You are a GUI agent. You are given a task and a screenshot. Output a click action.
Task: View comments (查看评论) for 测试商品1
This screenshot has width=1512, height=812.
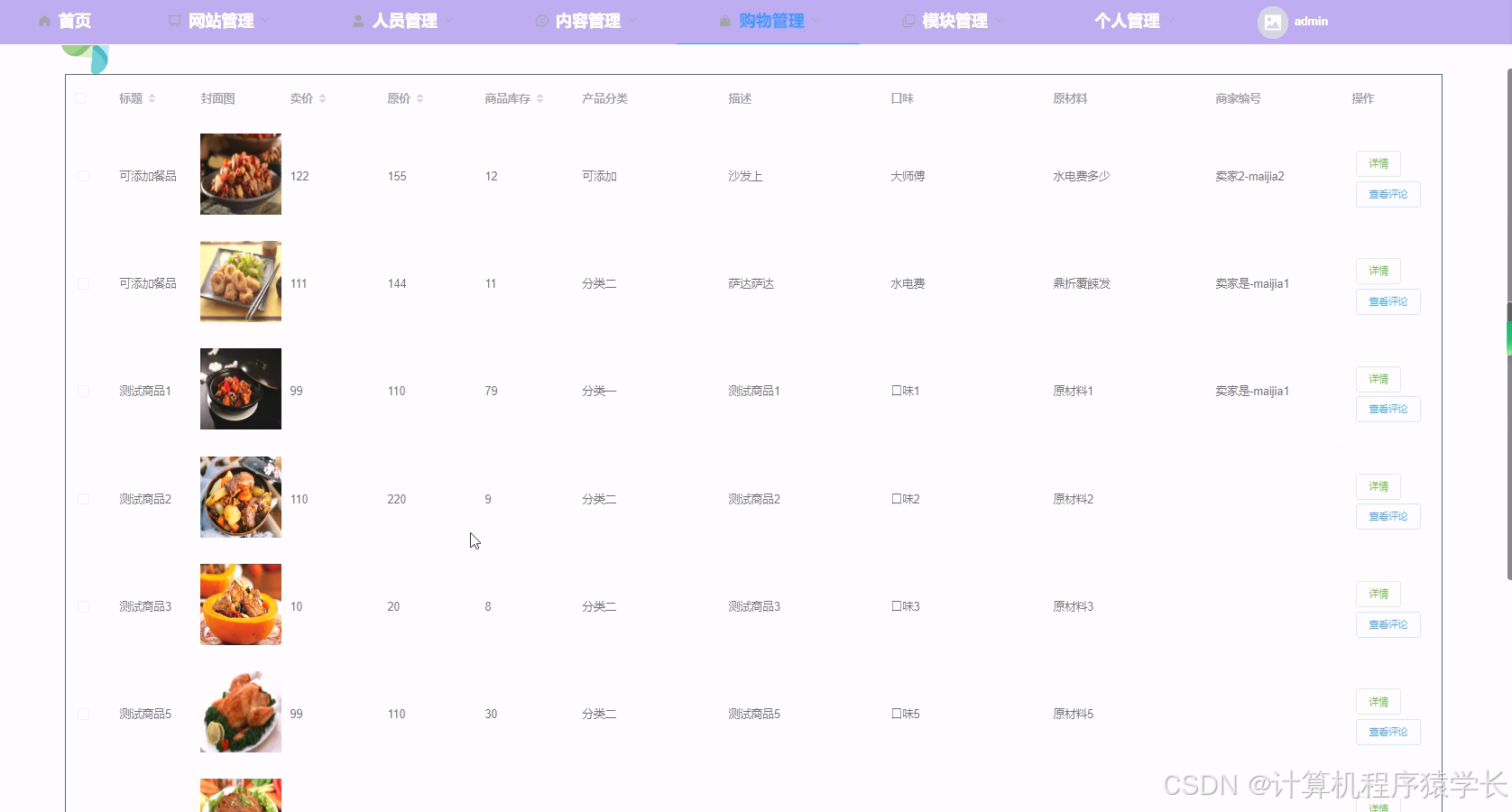pyautogui.click(x=1388, y=409)
